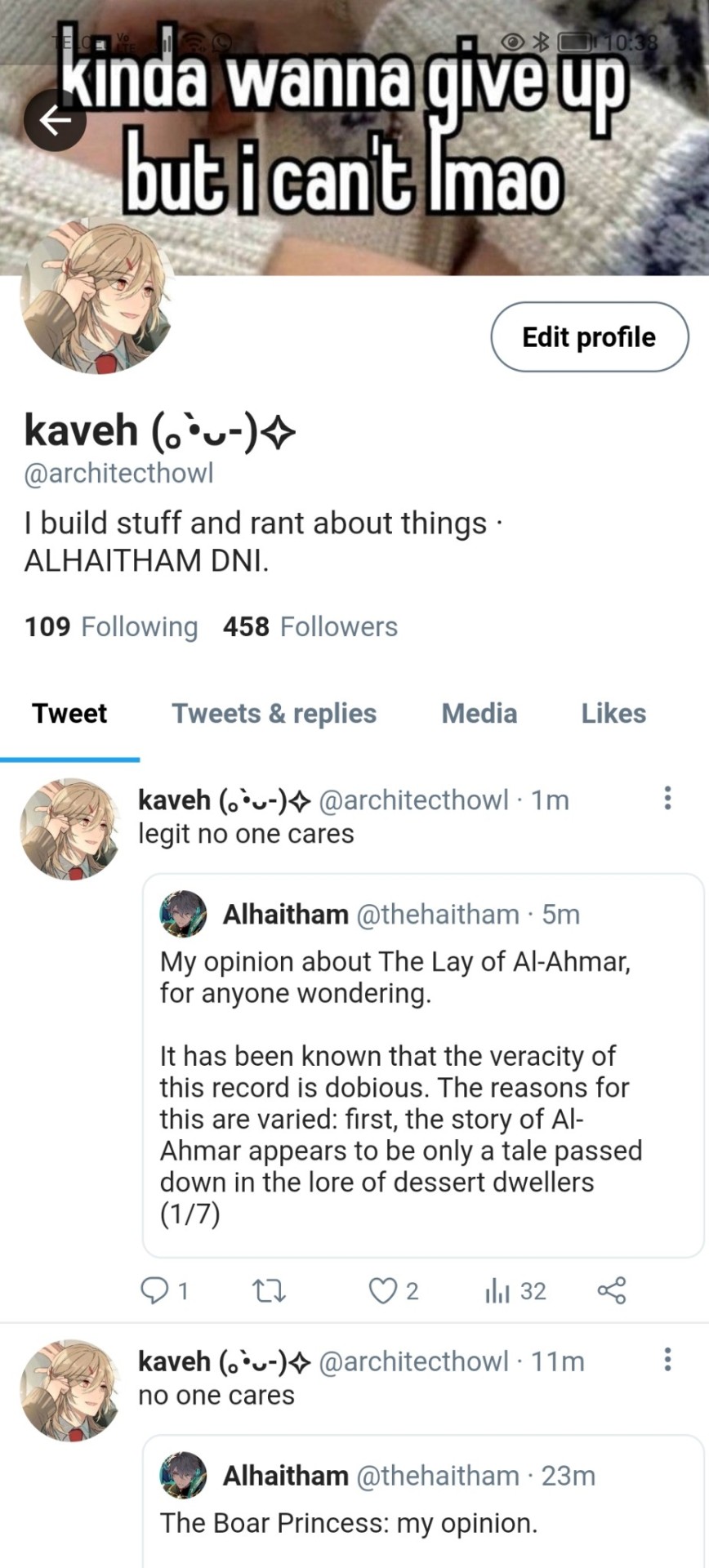709x1568 pixels.
Task: Open three-dot menu on the 1m tweet
Action: [667, 798]
